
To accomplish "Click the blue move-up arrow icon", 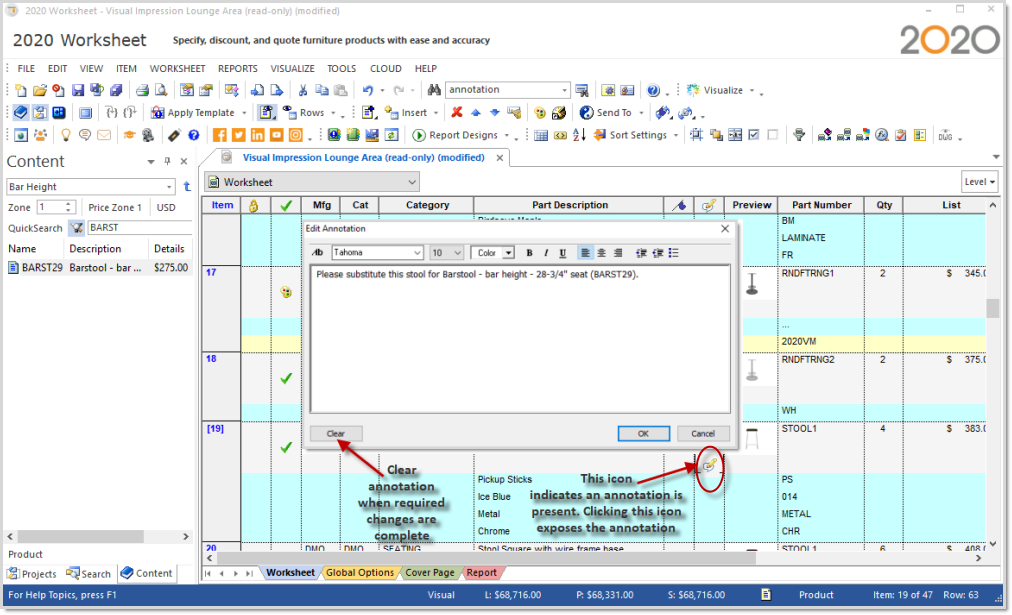I will coord(476,112).
